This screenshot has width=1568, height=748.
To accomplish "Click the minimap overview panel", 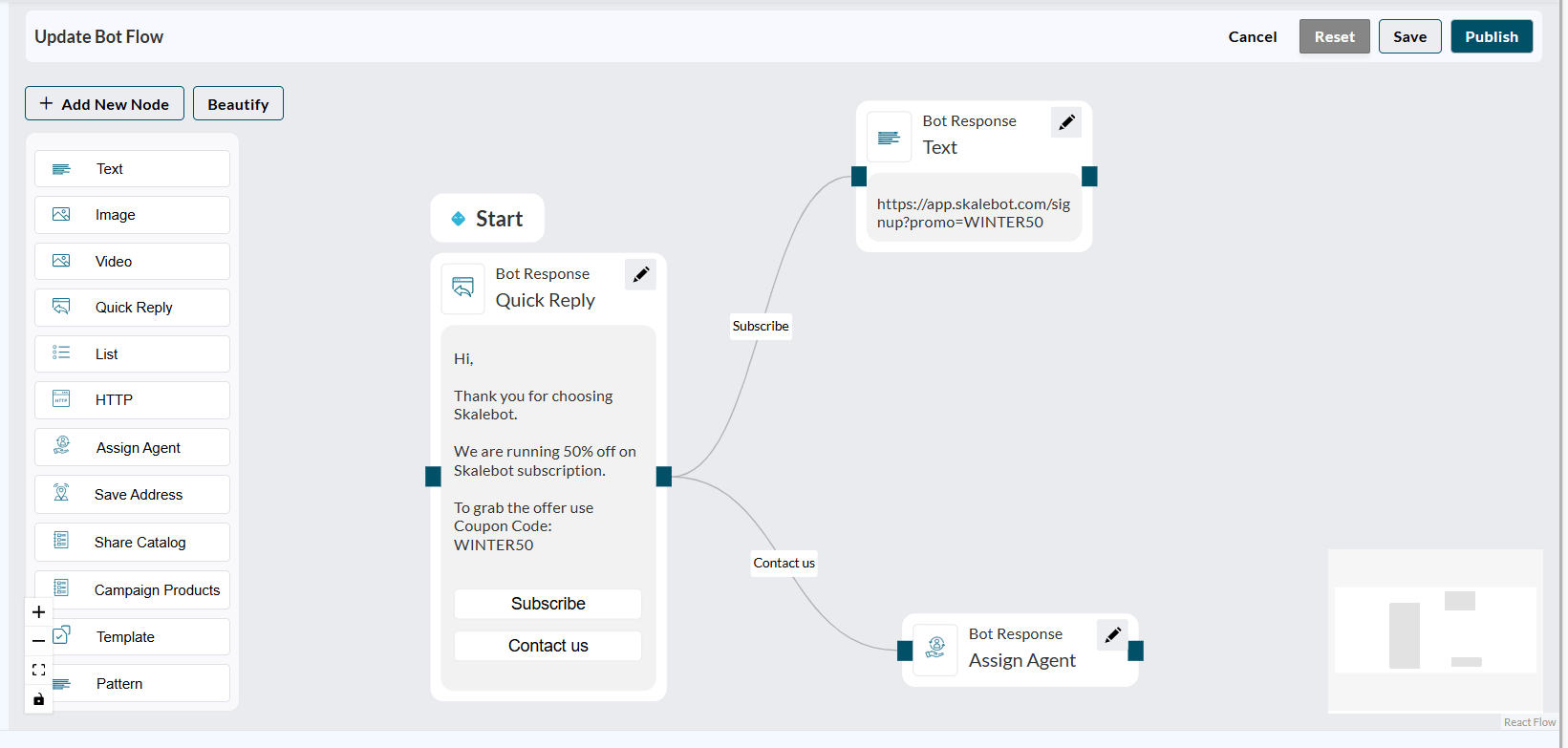I will [1435, 631].
